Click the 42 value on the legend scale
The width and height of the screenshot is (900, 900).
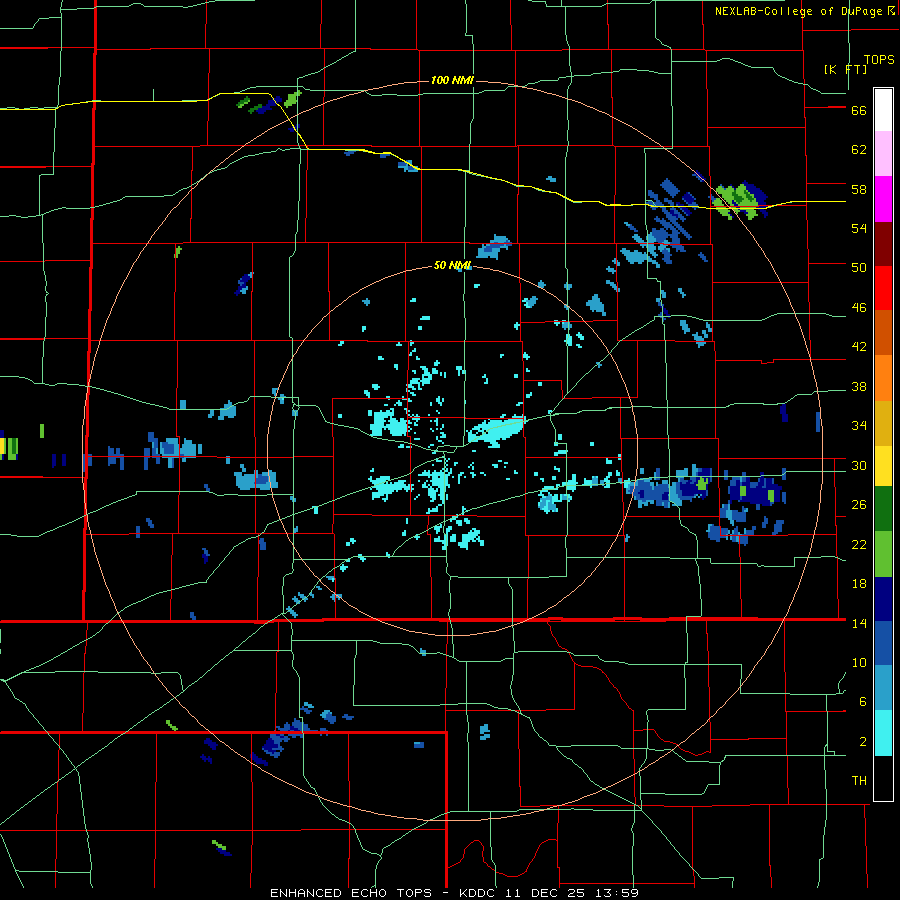coord(859,347)
